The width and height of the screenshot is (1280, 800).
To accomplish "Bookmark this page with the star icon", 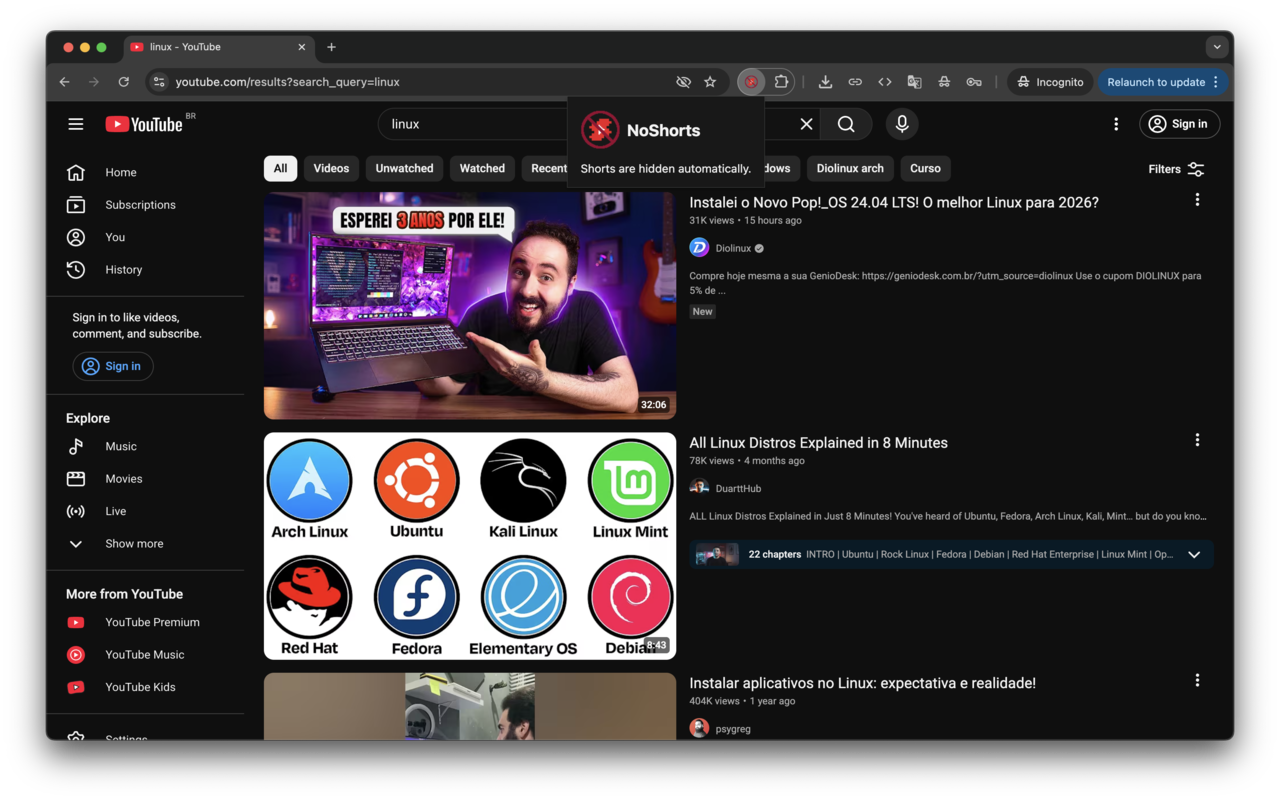I will coord(710,82).
